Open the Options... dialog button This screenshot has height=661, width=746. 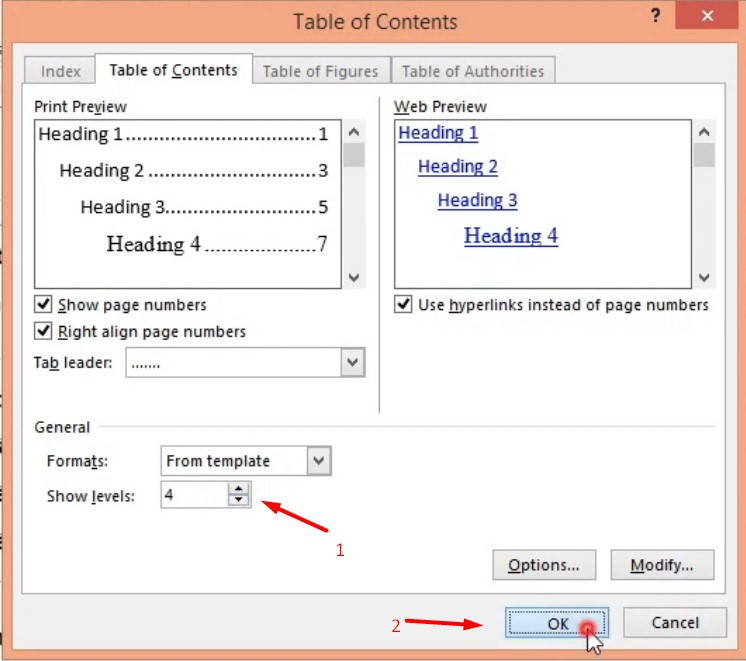pyautogui.click(x=543, y=565)
